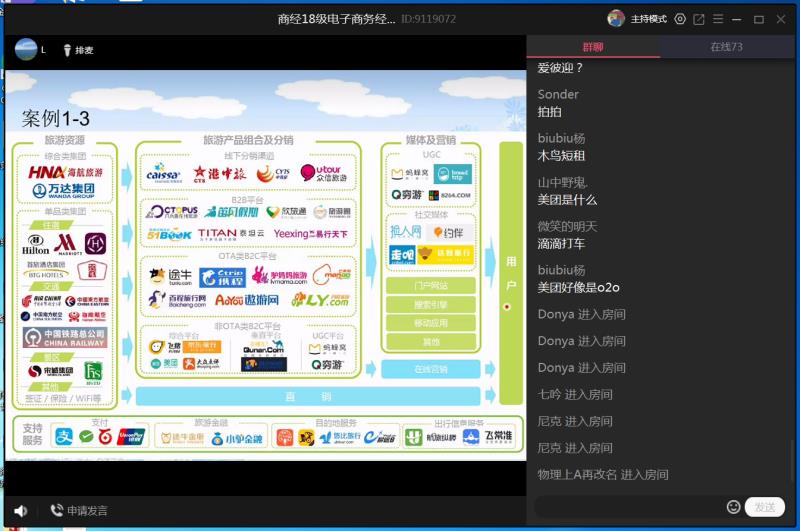Click presenter L's round avatar
Viewport: 800px width, 531px height.
click(25, 49)
